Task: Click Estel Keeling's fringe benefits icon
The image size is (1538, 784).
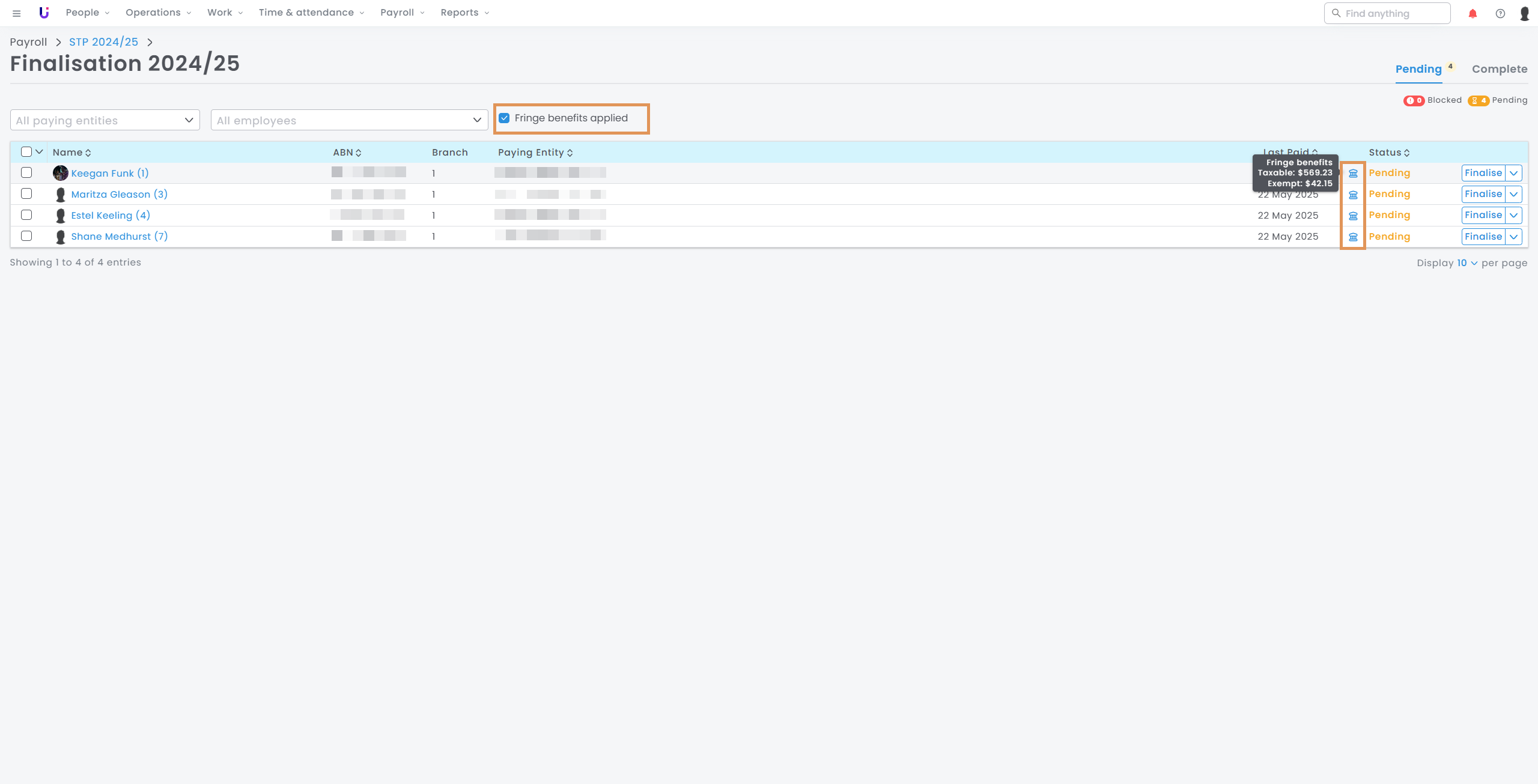Action: coord(1353,216)
